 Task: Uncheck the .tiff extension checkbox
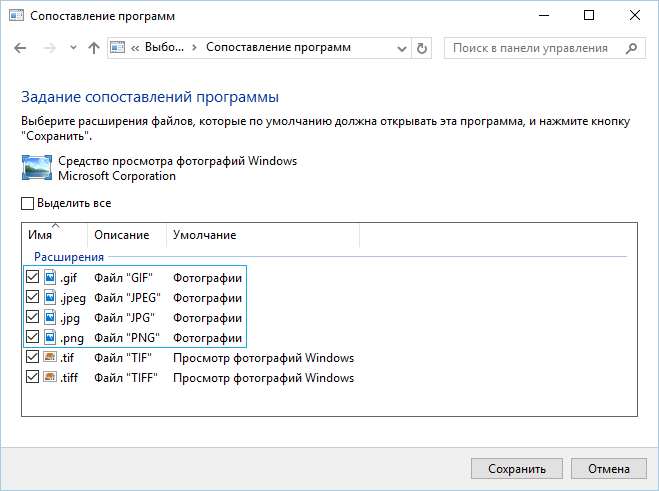click(33, 377)
